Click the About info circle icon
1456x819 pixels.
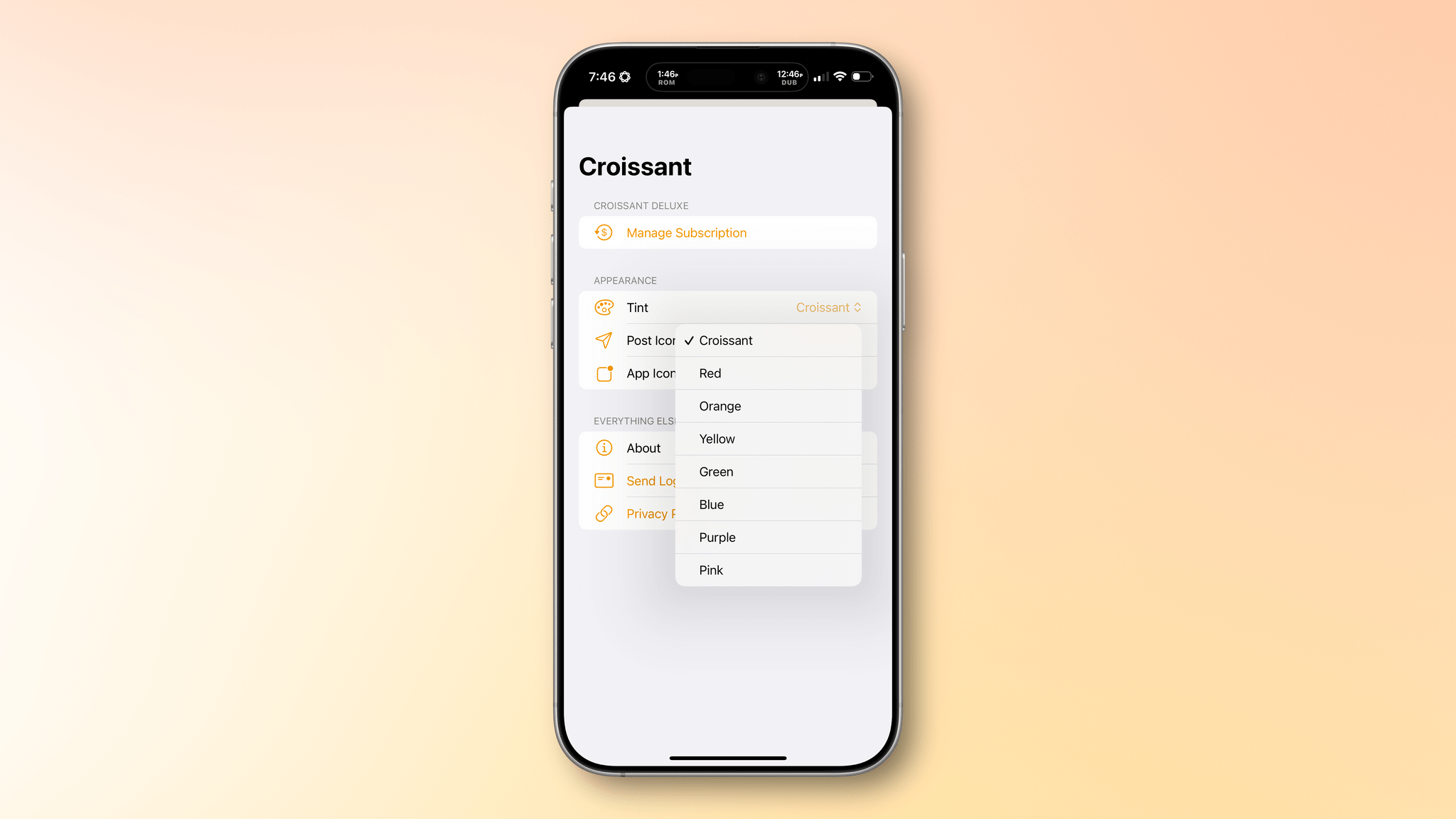603,447
